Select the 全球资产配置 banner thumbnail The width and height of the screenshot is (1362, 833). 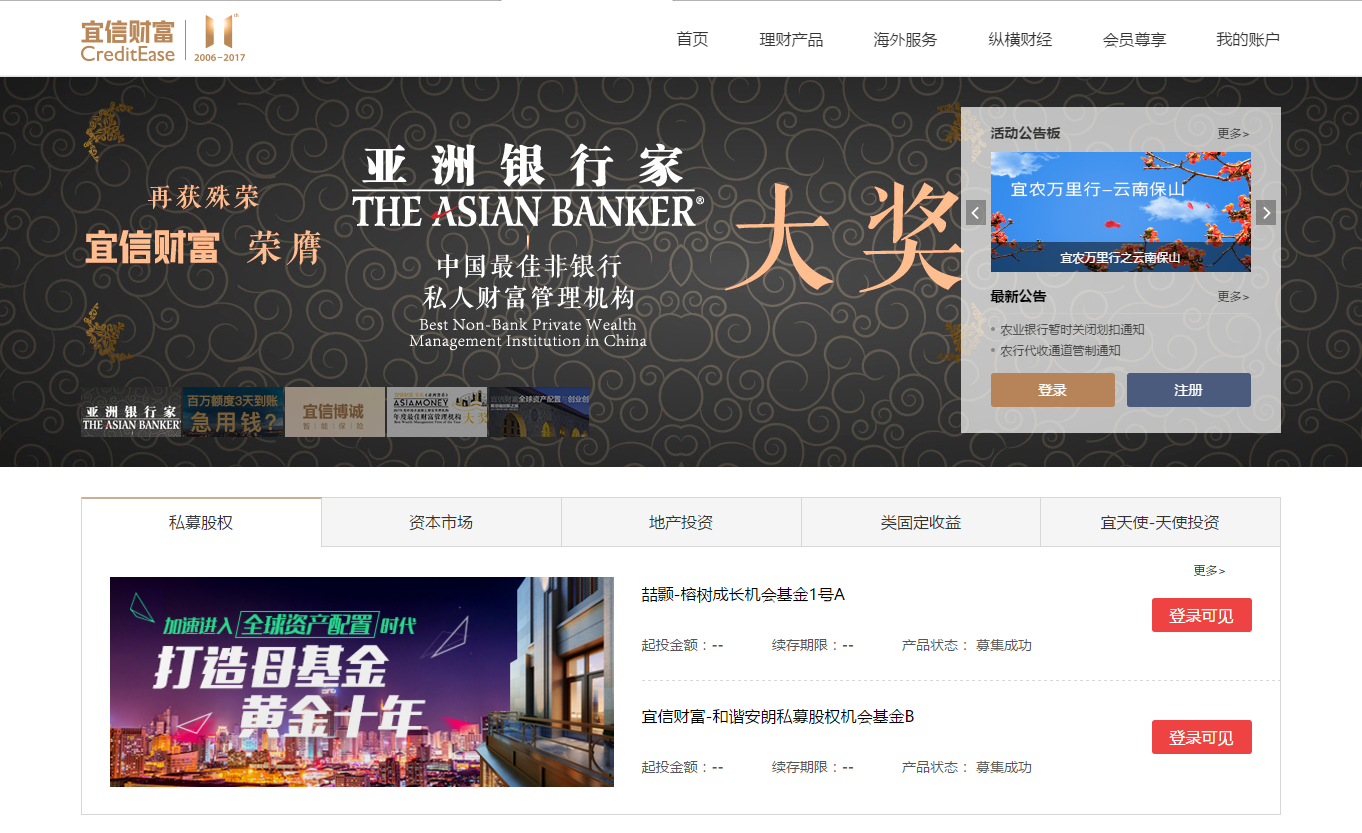click(x=537, y=411)
